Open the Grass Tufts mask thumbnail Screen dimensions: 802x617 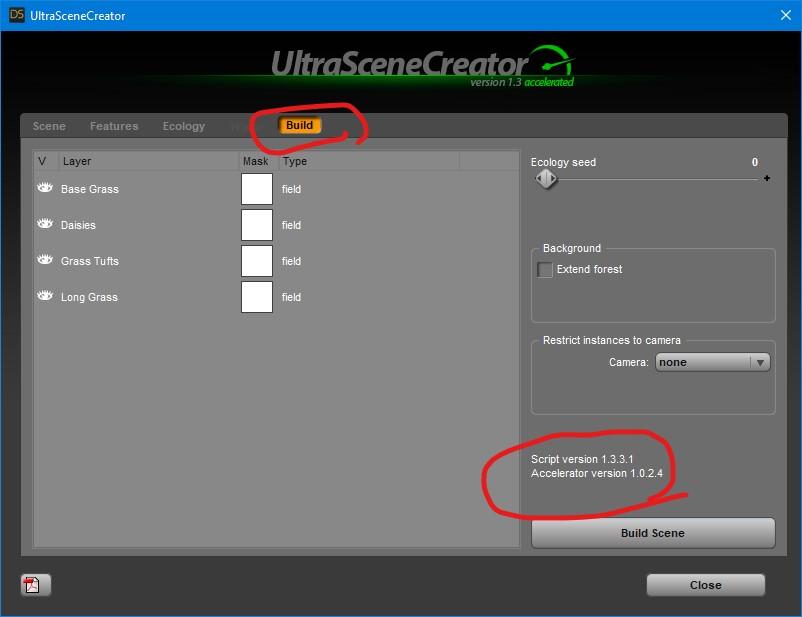point(257,261)
